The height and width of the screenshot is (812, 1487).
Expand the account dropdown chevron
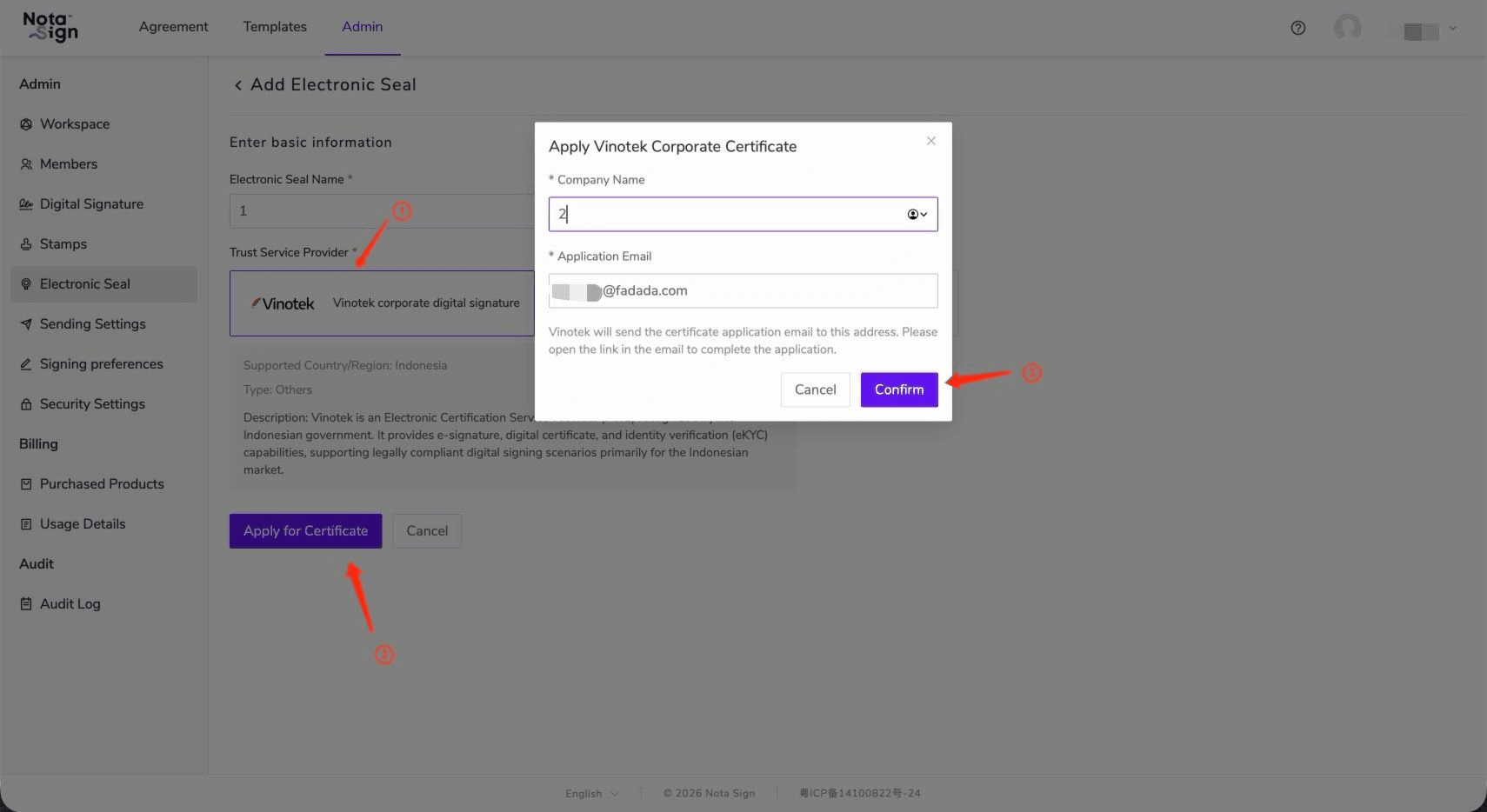click(x=1452, y=28)
